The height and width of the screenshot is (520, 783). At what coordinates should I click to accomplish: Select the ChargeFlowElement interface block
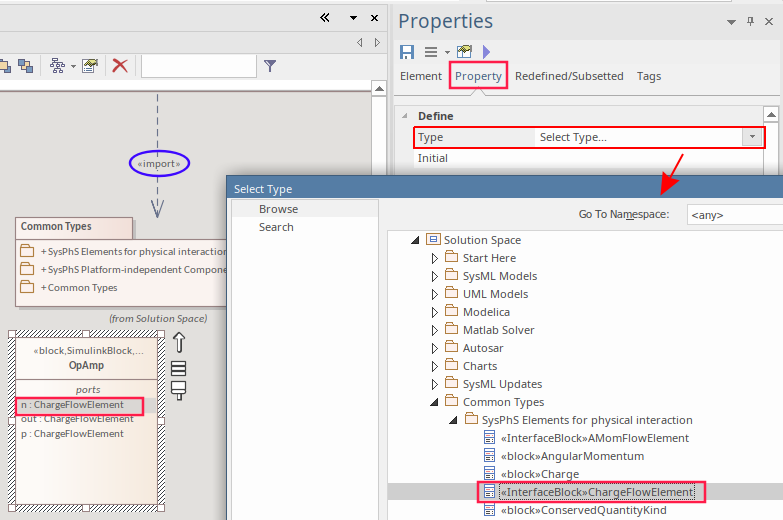click(x=596, y=492)
